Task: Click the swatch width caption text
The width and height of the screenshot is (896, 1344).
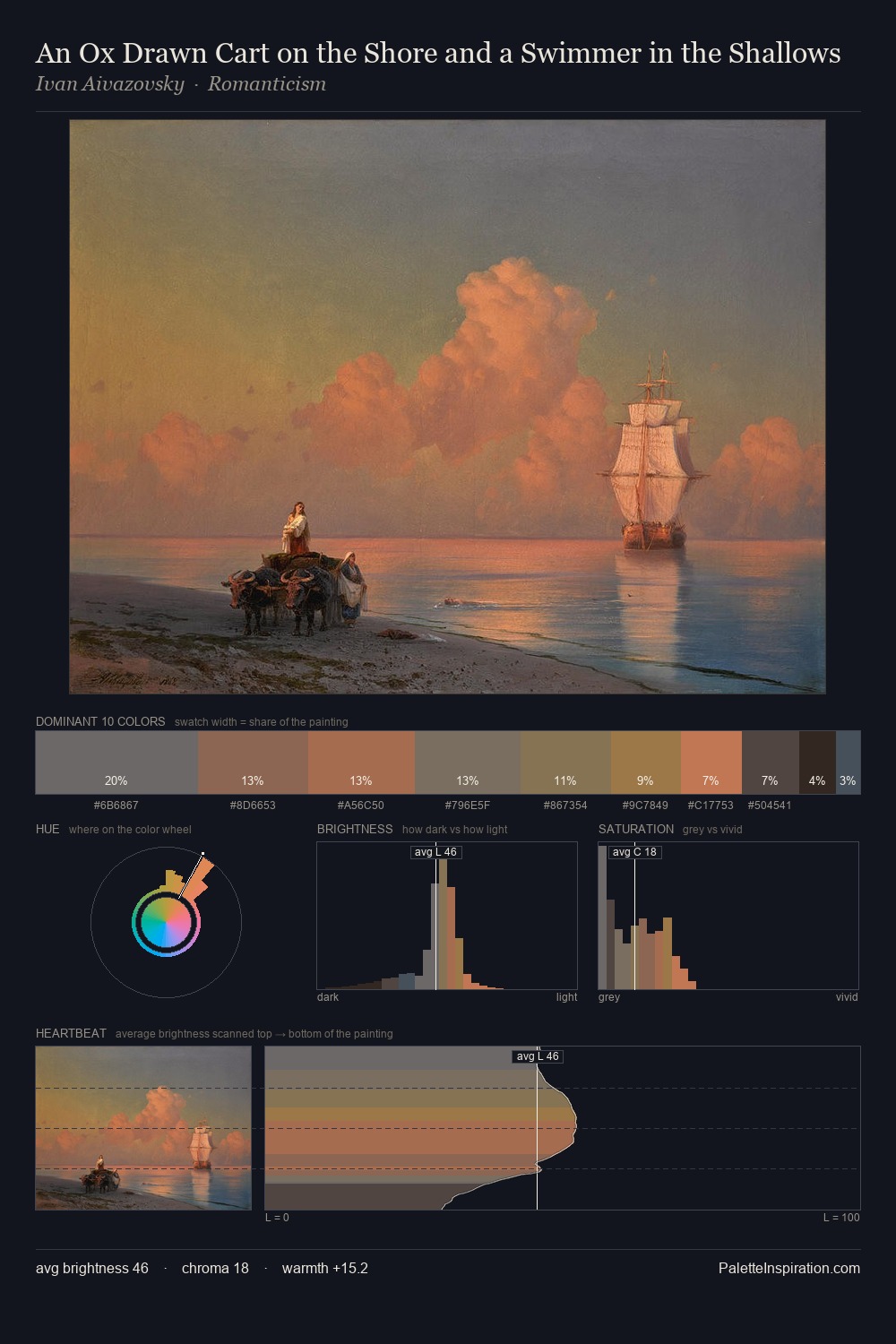Action: [x=262, y=722]
